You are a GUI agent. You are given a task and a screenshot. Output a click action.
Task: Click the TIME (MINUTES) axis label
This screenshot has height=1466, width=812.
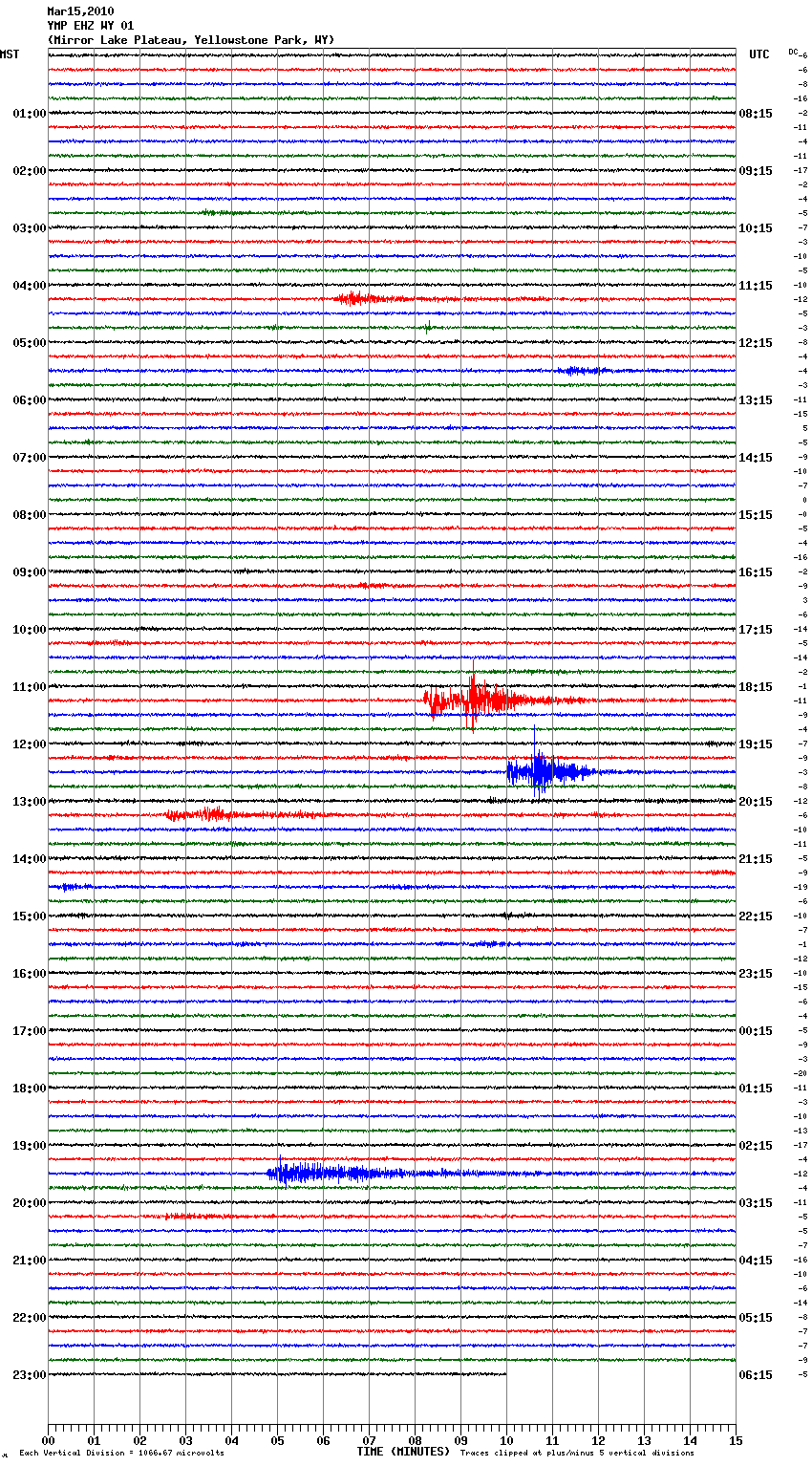point(403,1452)
